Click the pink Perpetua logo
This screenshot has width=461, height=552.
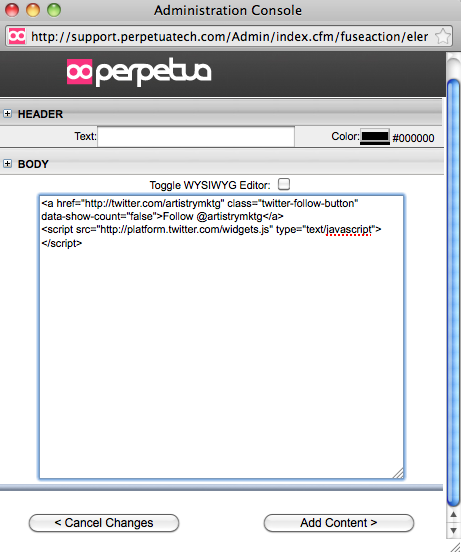[139, 72]
